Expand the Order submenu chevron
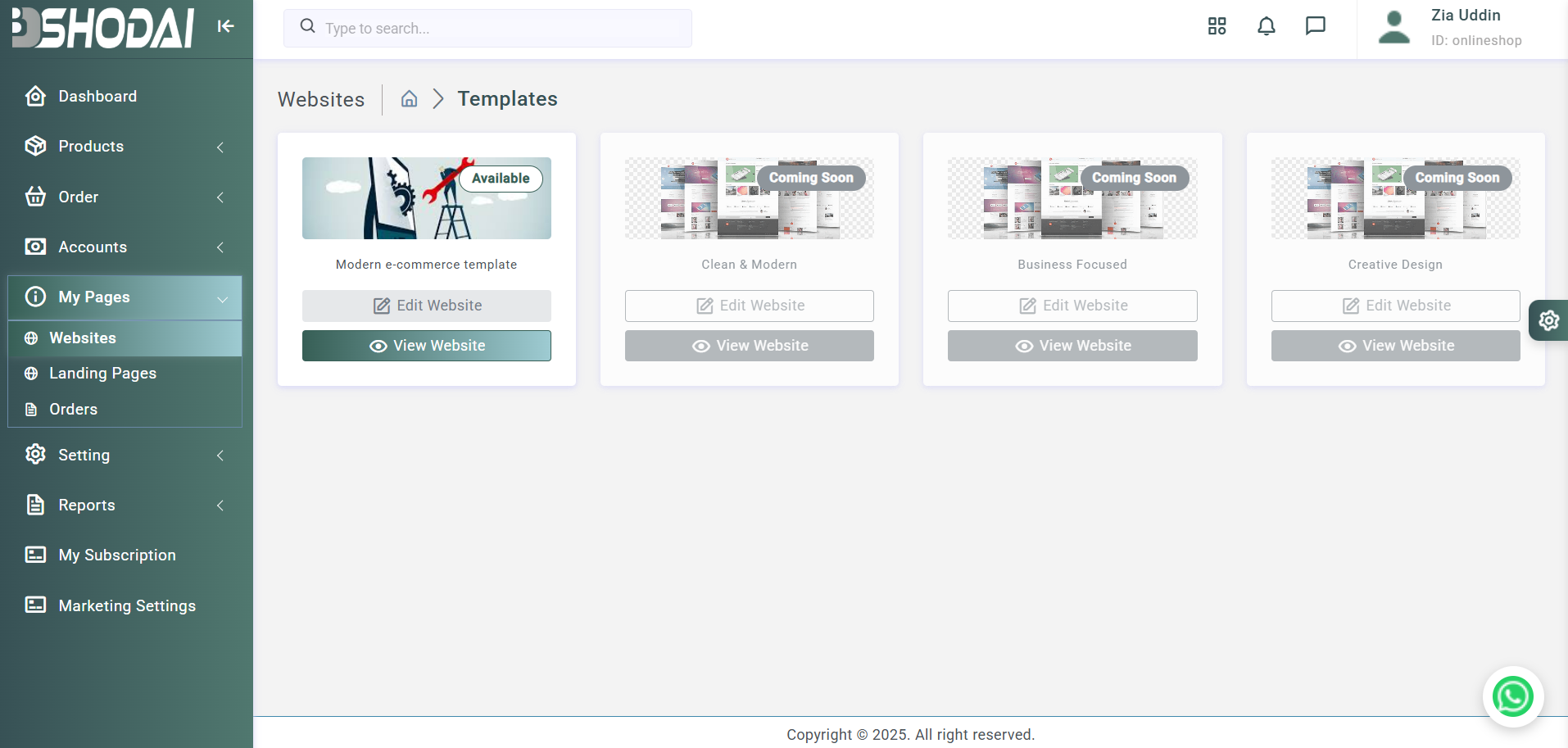1568x748 pixels. pyautogui.click(x=220, y=197)
